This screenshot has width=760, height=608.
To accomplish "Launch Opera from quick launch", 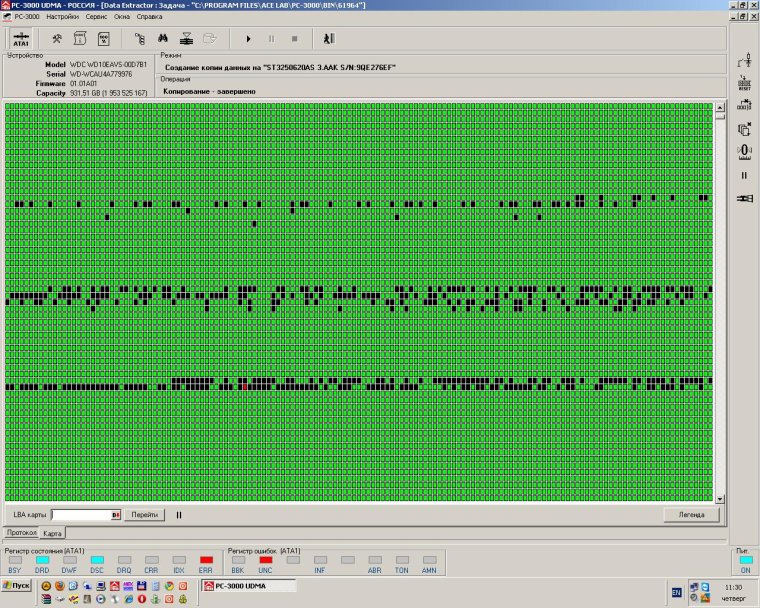I will tap(142, 599).
